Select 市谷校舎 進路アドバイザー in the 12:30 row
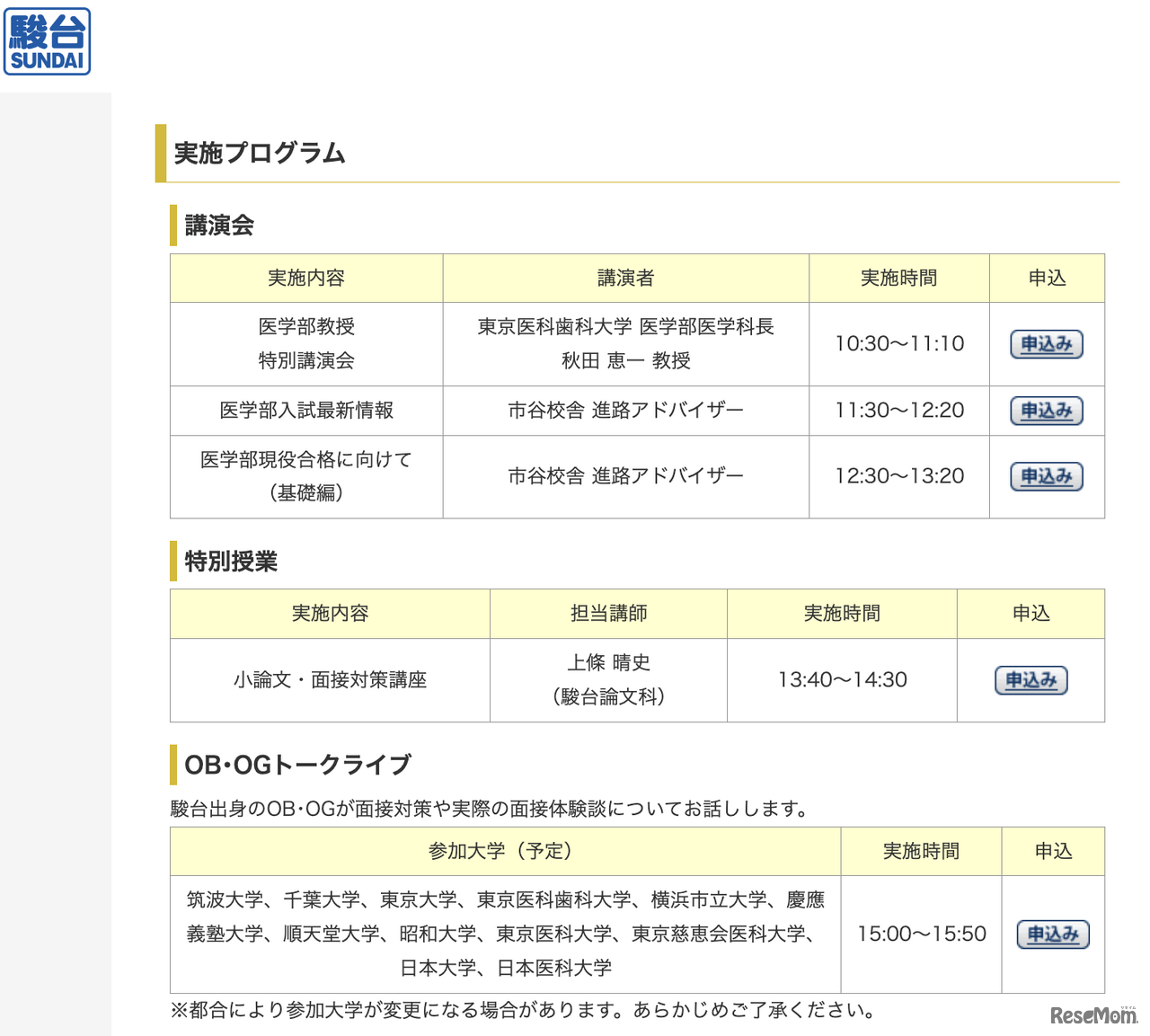Image resolution: width=1150 pixels, height=1036 pixels. (626, 476)
